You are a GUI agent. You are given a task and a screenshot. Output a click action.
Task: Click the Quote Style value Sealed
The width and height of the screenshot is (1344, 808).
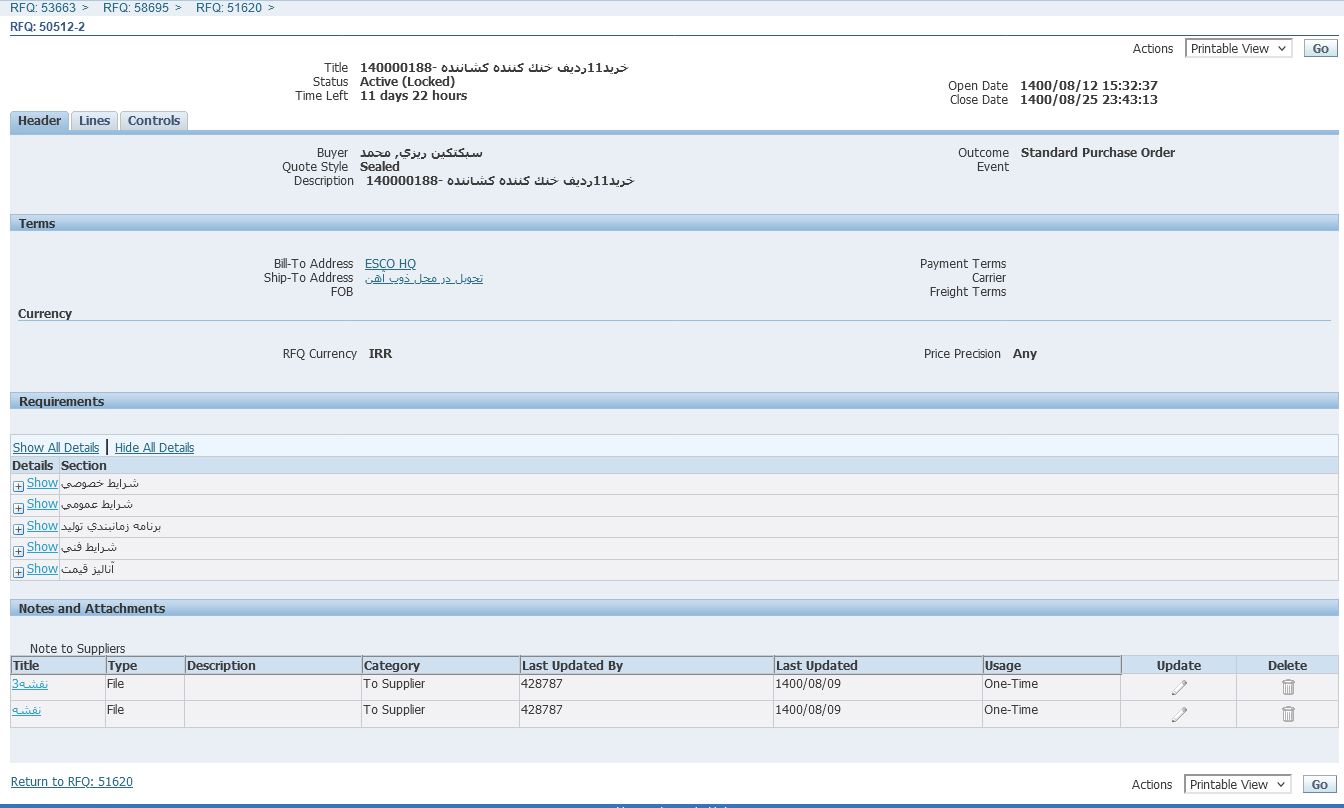tap(380, 167)
